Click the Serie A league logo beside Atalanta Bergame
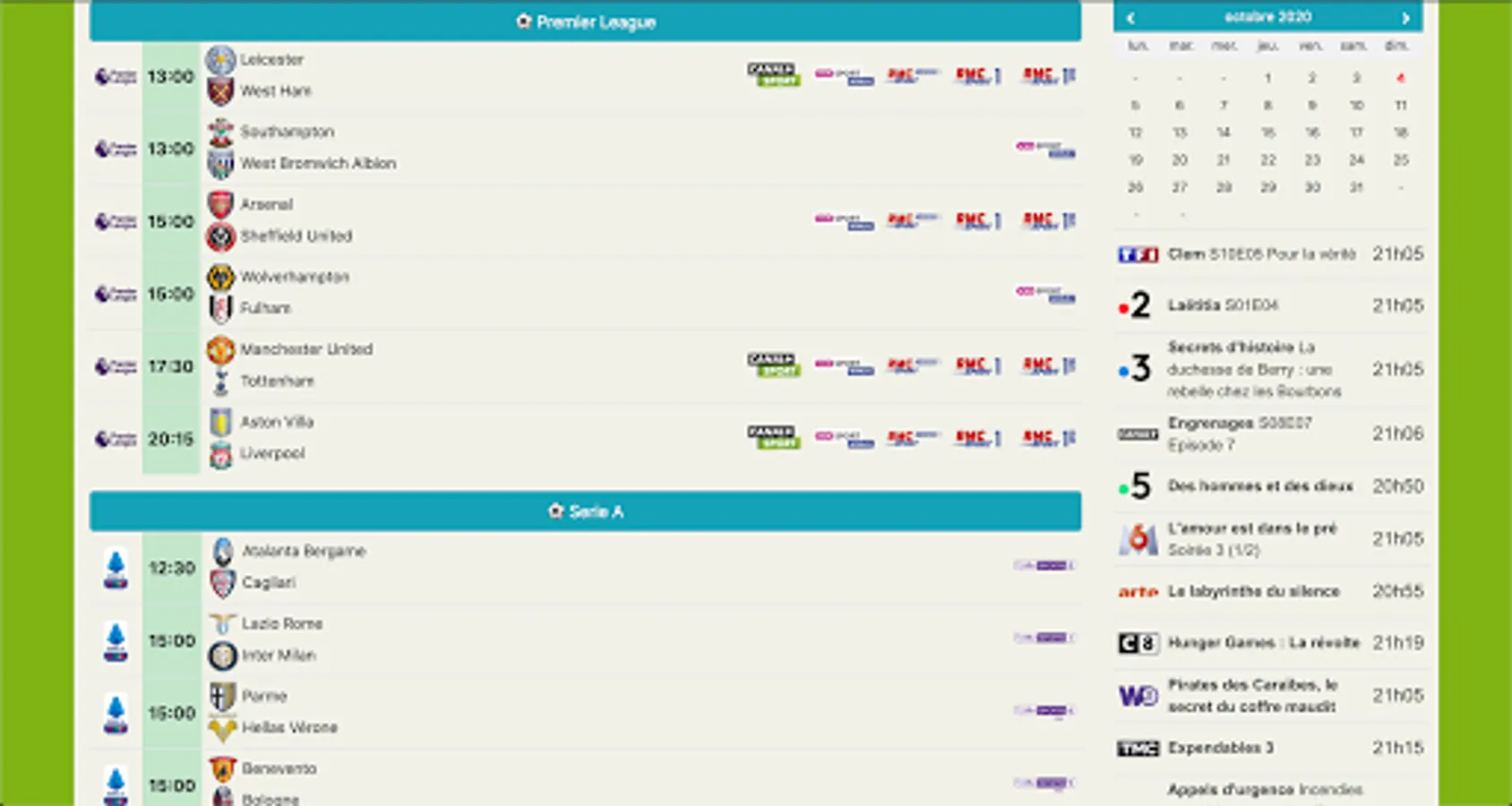Viewport: 1512px width, 806px height. 115,566
